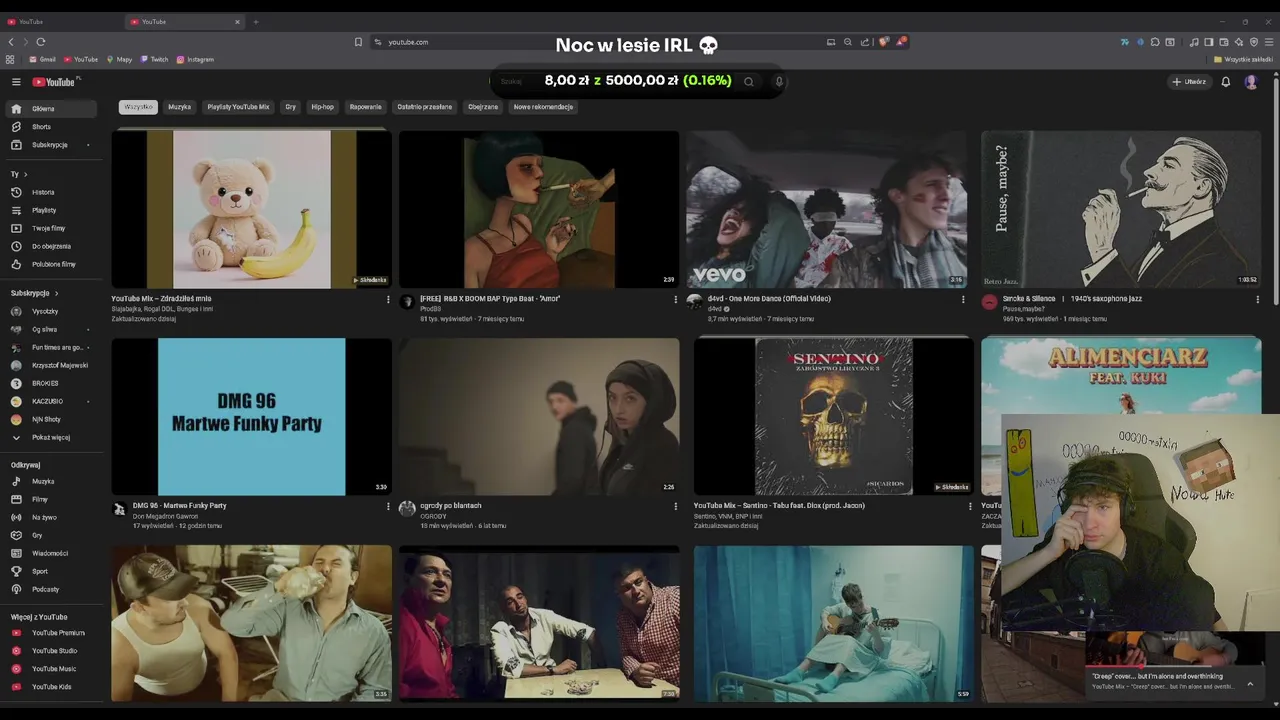This screenshot has height=720, width=1280.
Task: Select the Hip-hop filter chip
Action: point(322,107)
